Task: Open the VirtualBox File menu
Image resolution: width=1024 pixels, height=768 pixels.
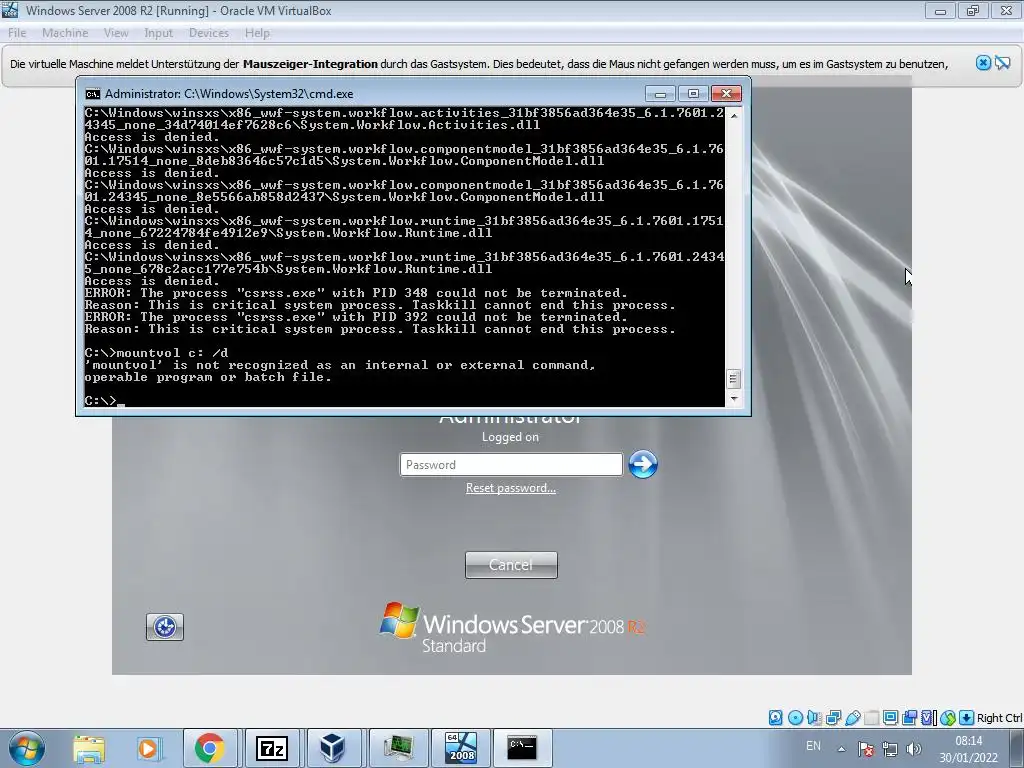Action: pyautogui.click(x=17, y=33)
